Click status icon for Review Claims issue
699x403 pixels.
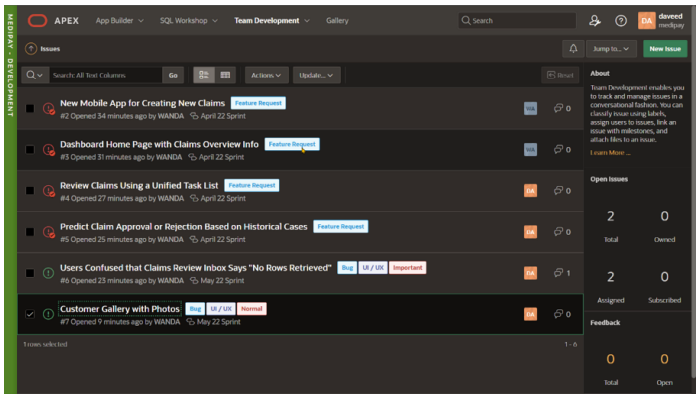click(x=49, y=191)
